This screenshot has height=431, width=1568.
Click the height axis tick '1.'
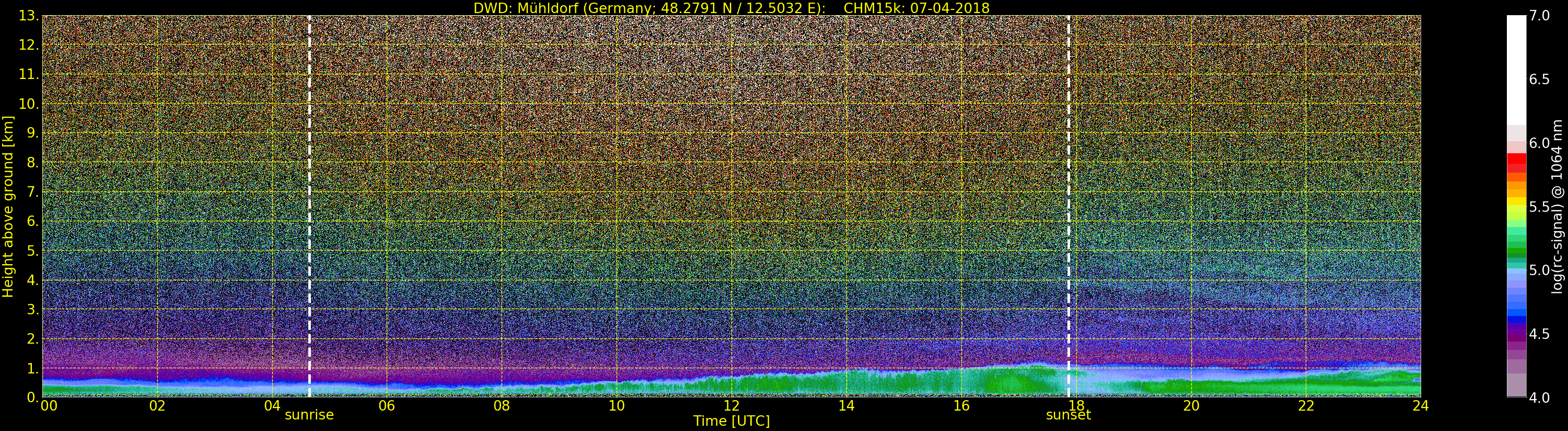[32, 368]
